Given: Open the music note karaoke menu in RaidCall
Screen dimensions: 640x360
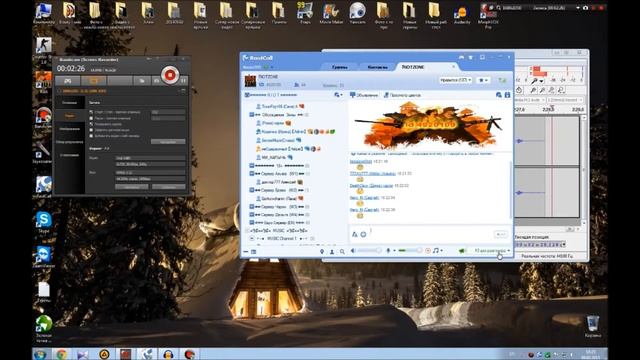Looking at the screenshot, I should 437,251.
